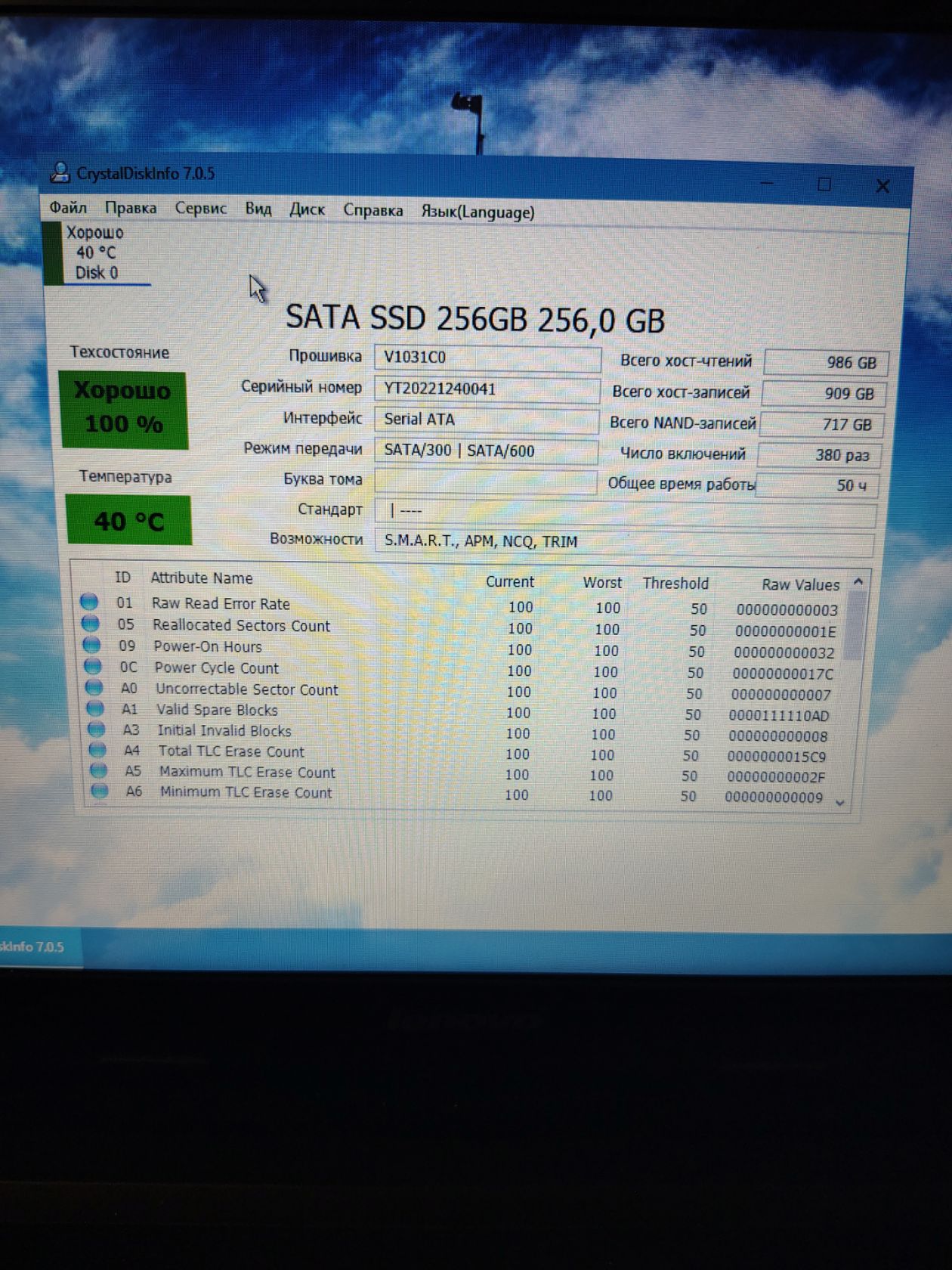Click the NAND writes value 717 GB
Screen dimensions: 952x1270
(x=822, y=424)
